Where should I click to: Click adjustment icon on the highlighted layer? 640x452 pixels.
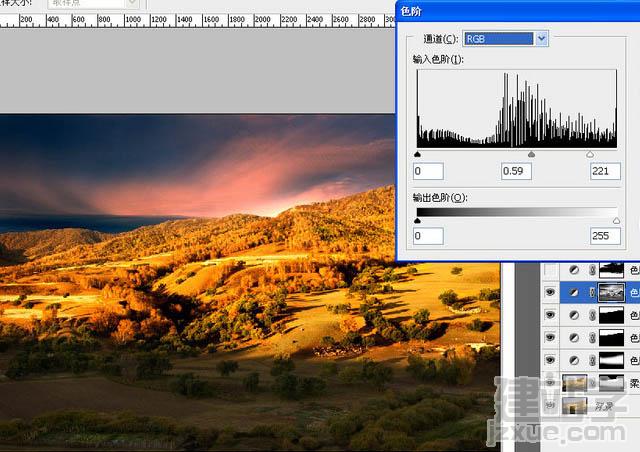[574, 292]
